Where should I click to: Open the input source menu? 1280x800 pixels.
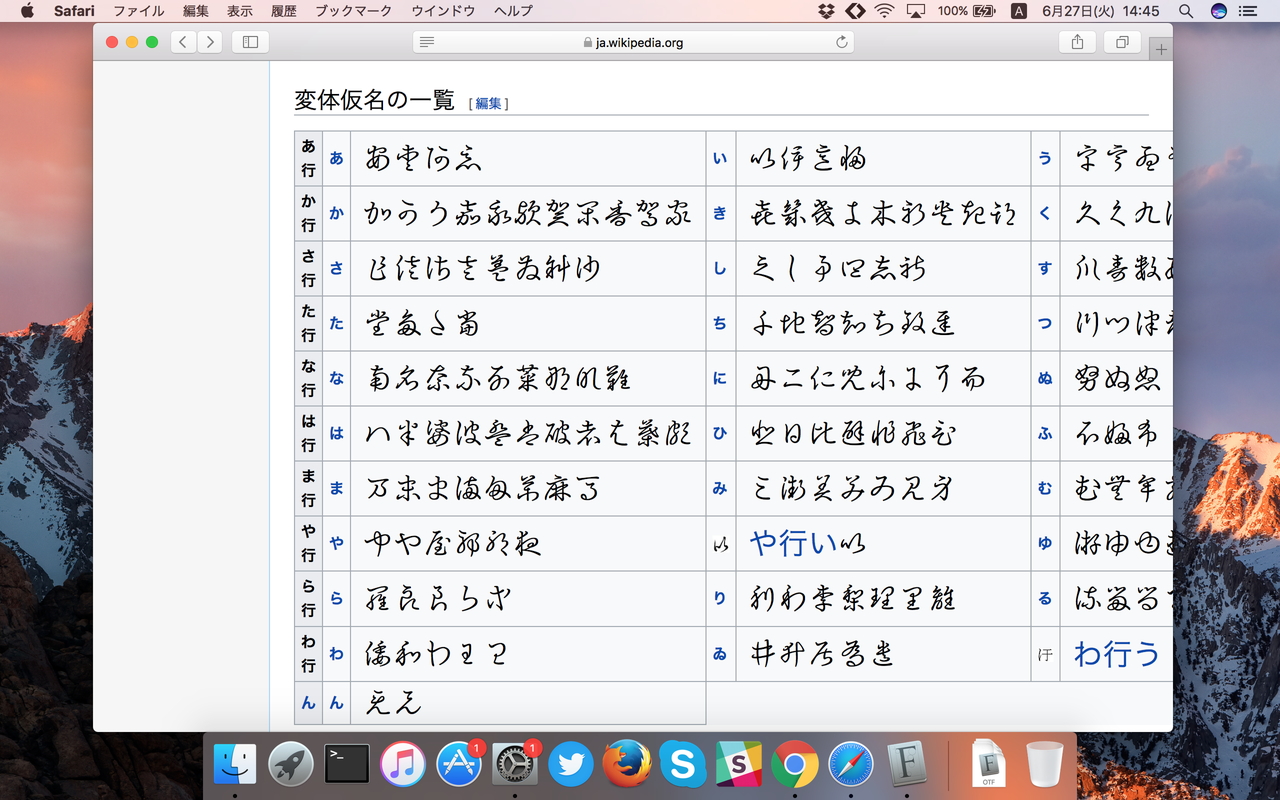coord(1018,11)
